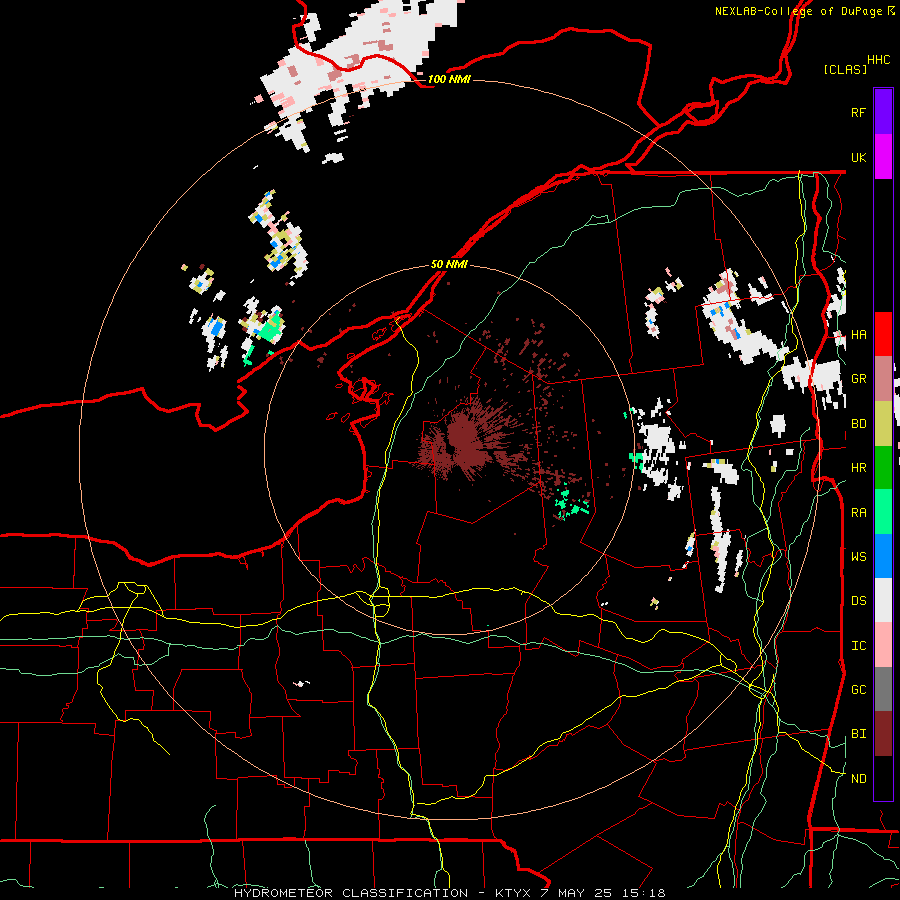
Task: Click the BD olive-yellow legend swatch
Action: pos(883,424)
